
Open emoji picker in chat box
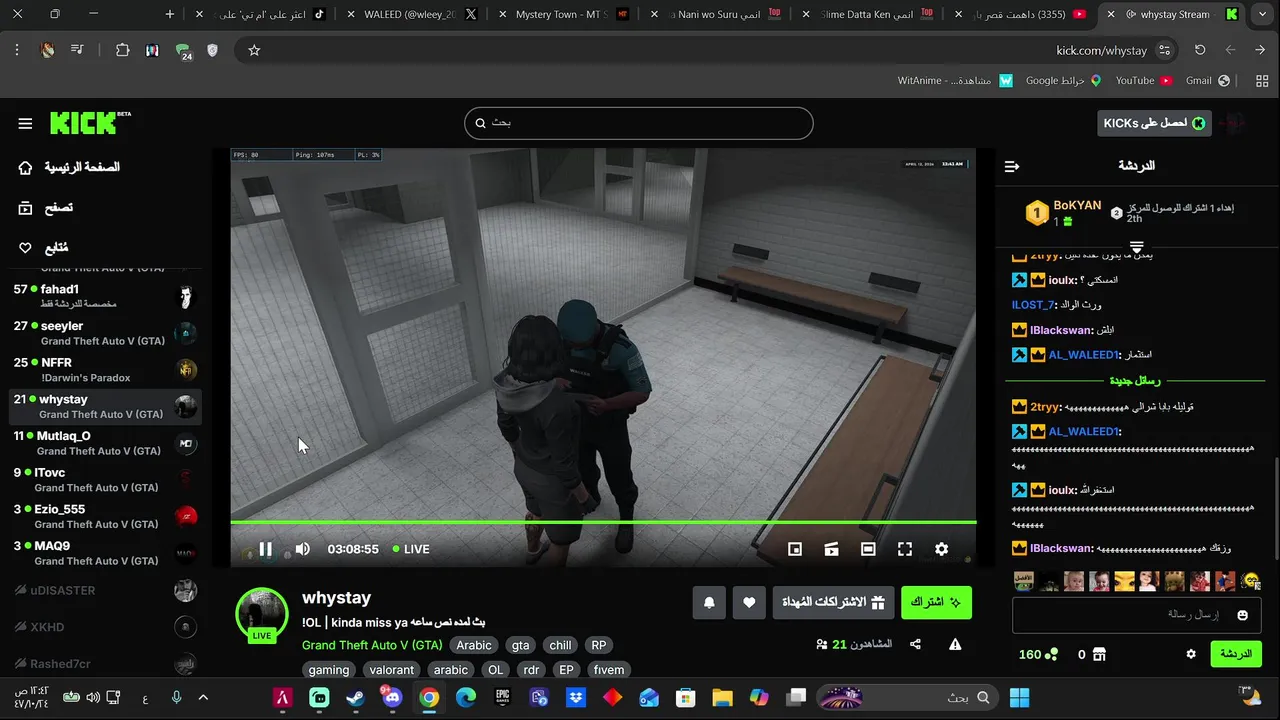coord(1243,615)
